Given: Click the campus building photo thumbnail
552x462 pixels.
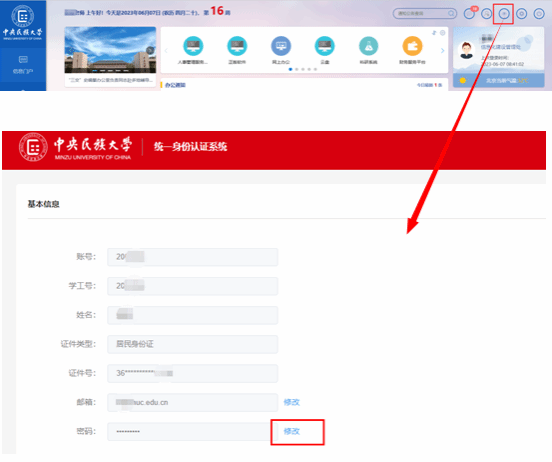Looking at the screenshot, I should tap(110, 50).
